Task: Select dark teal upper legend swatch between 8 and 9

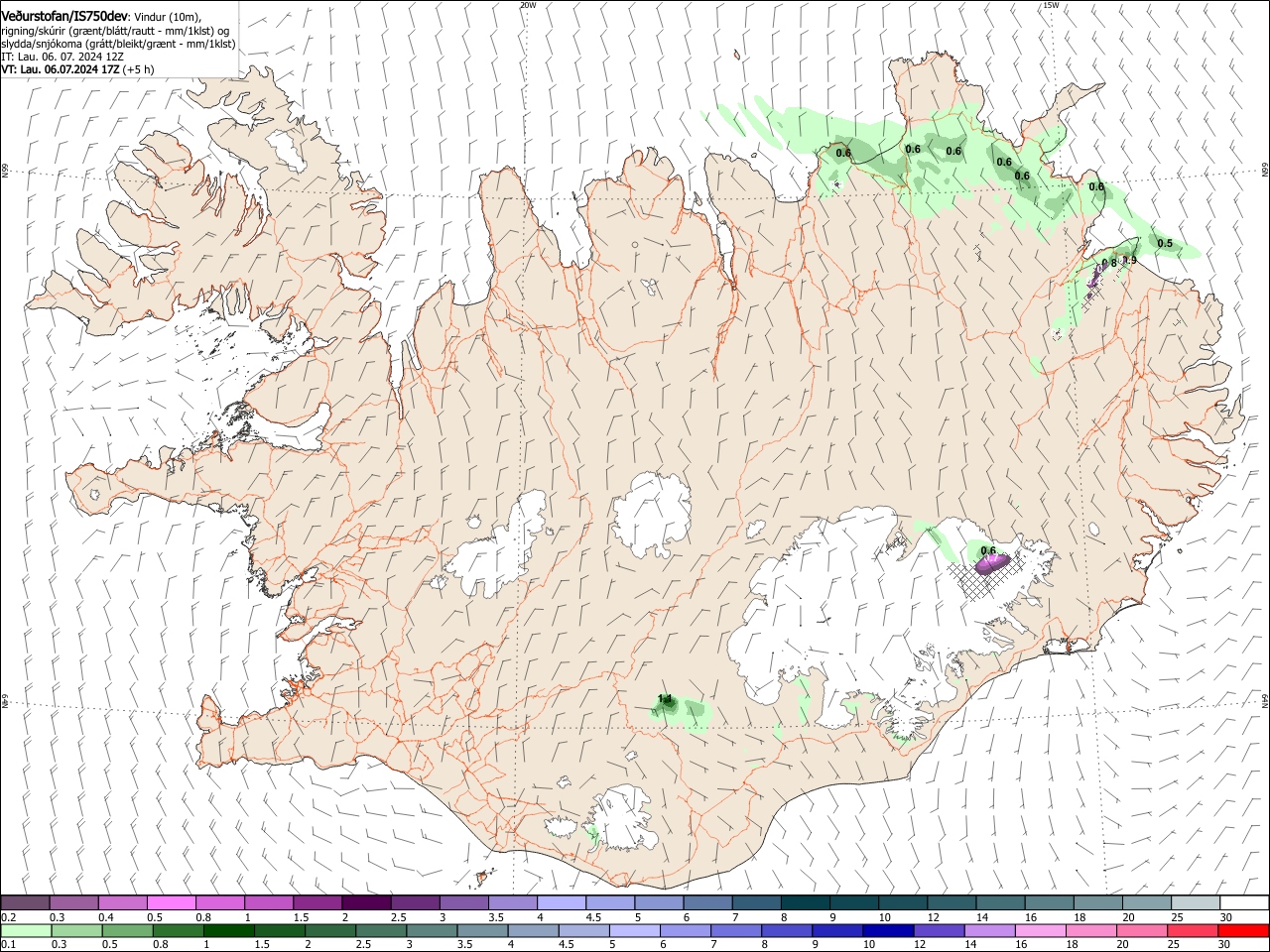Action: [x=804, y=902]
